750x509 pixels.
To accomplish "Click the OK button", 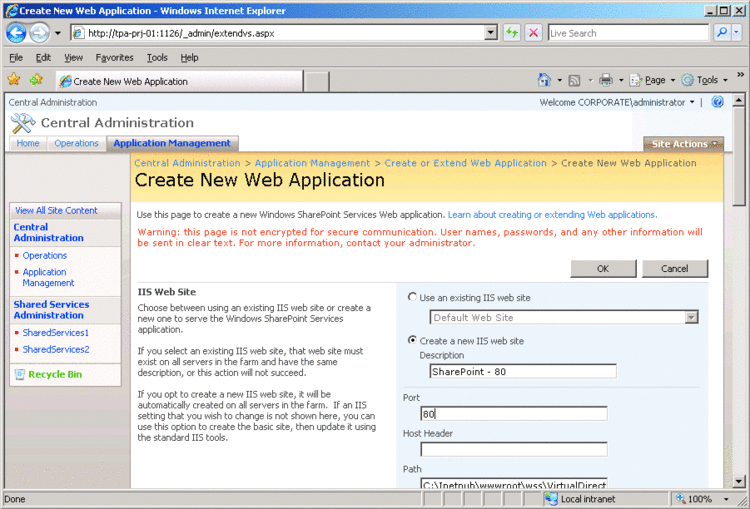I will point(603,269).
